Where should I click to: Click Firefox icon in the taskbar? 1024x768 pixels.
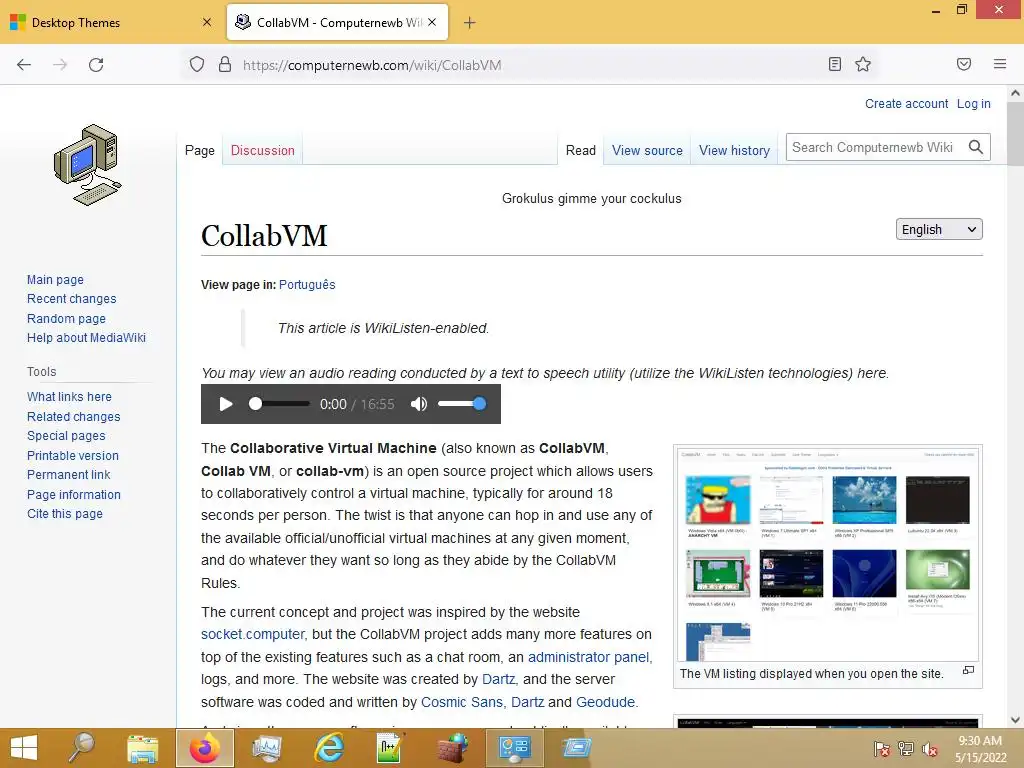(x=204, y=748)
